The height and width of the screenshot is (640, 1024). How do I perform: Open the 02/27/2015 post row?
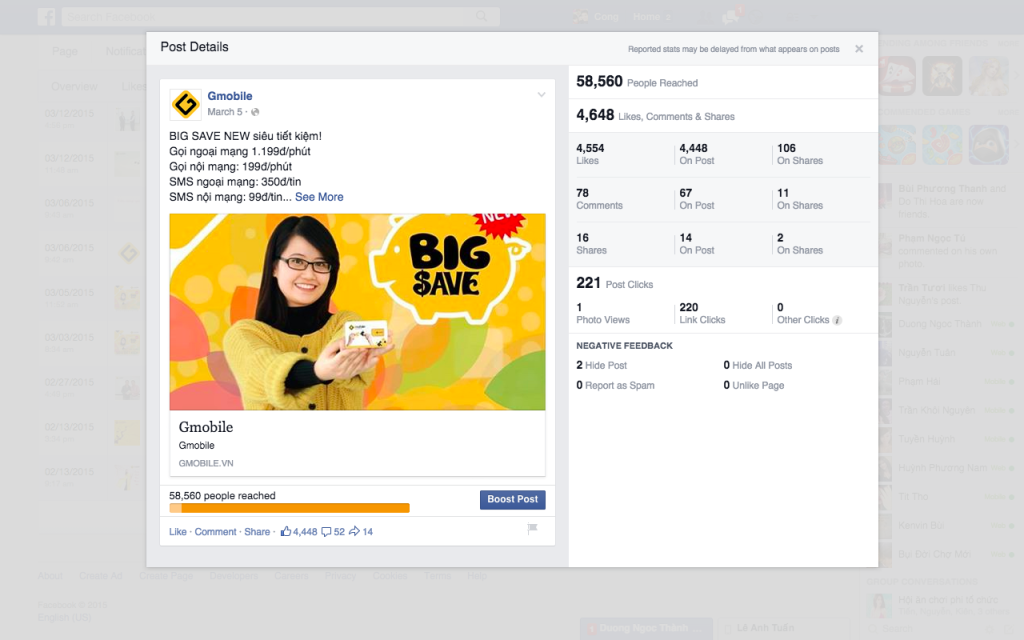(x=91, y=387)
